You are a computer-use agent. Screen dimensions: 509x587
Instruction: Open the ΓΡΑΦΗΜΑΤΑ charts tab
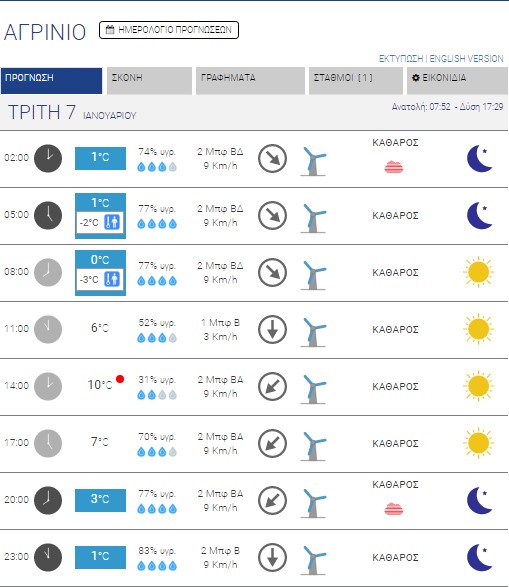point(250,80)
